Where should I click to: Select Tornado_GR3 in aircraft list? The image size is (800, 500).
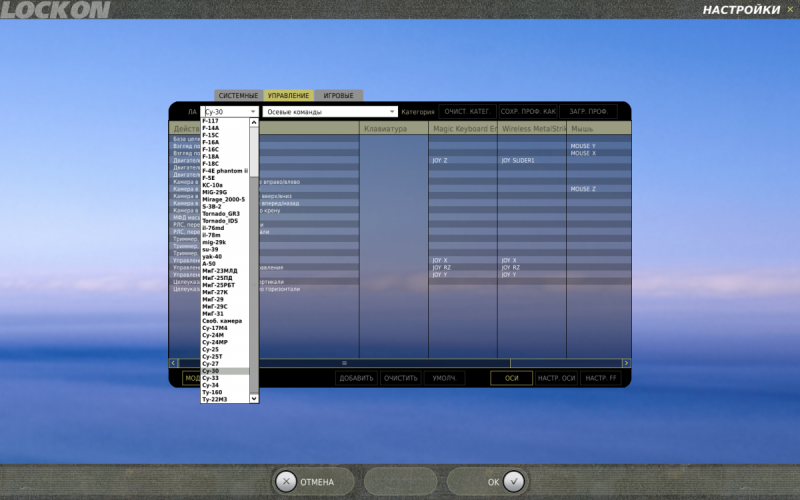pos(225,214)
